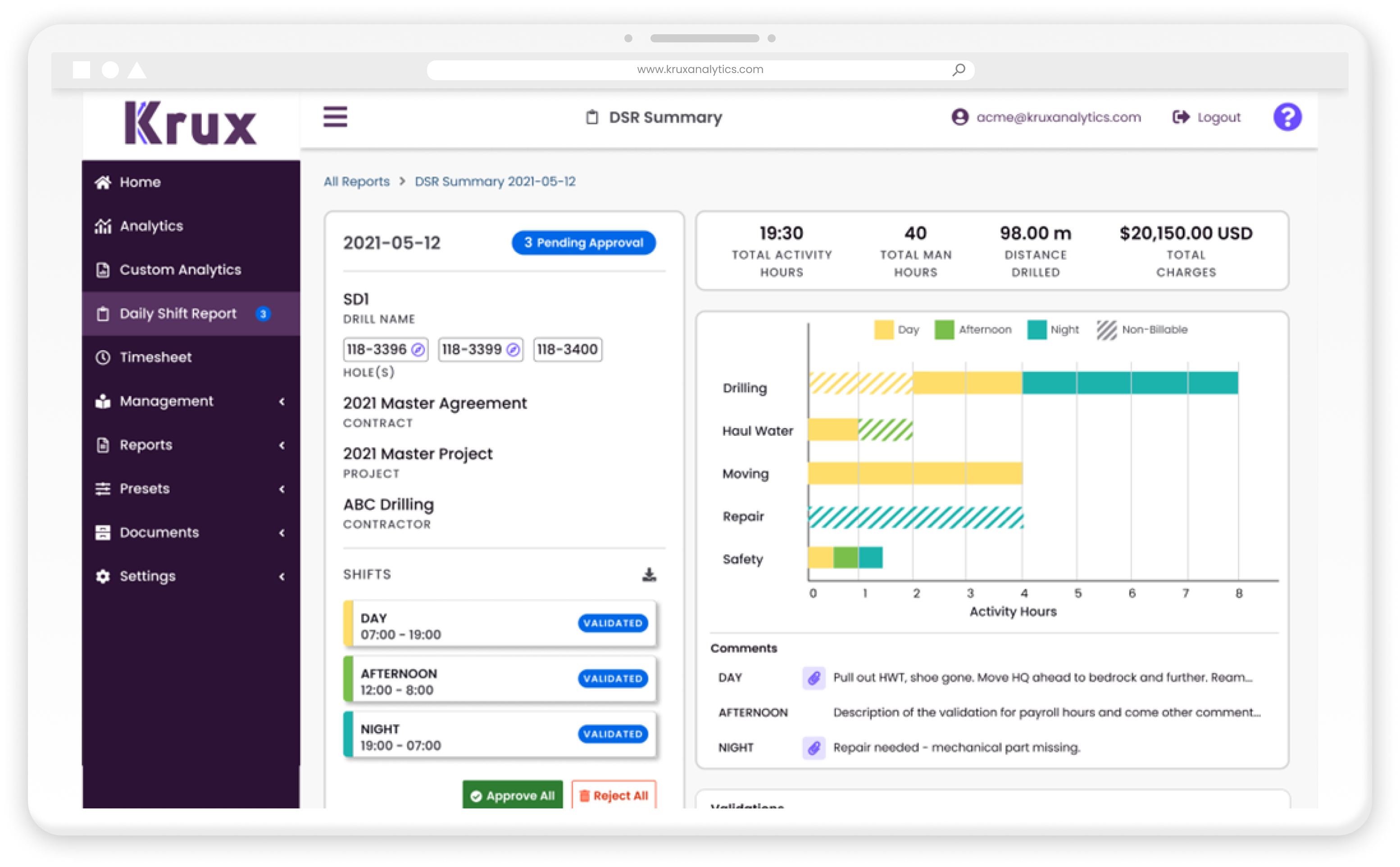Open the hamburger navigation menu

pos(335,116)
